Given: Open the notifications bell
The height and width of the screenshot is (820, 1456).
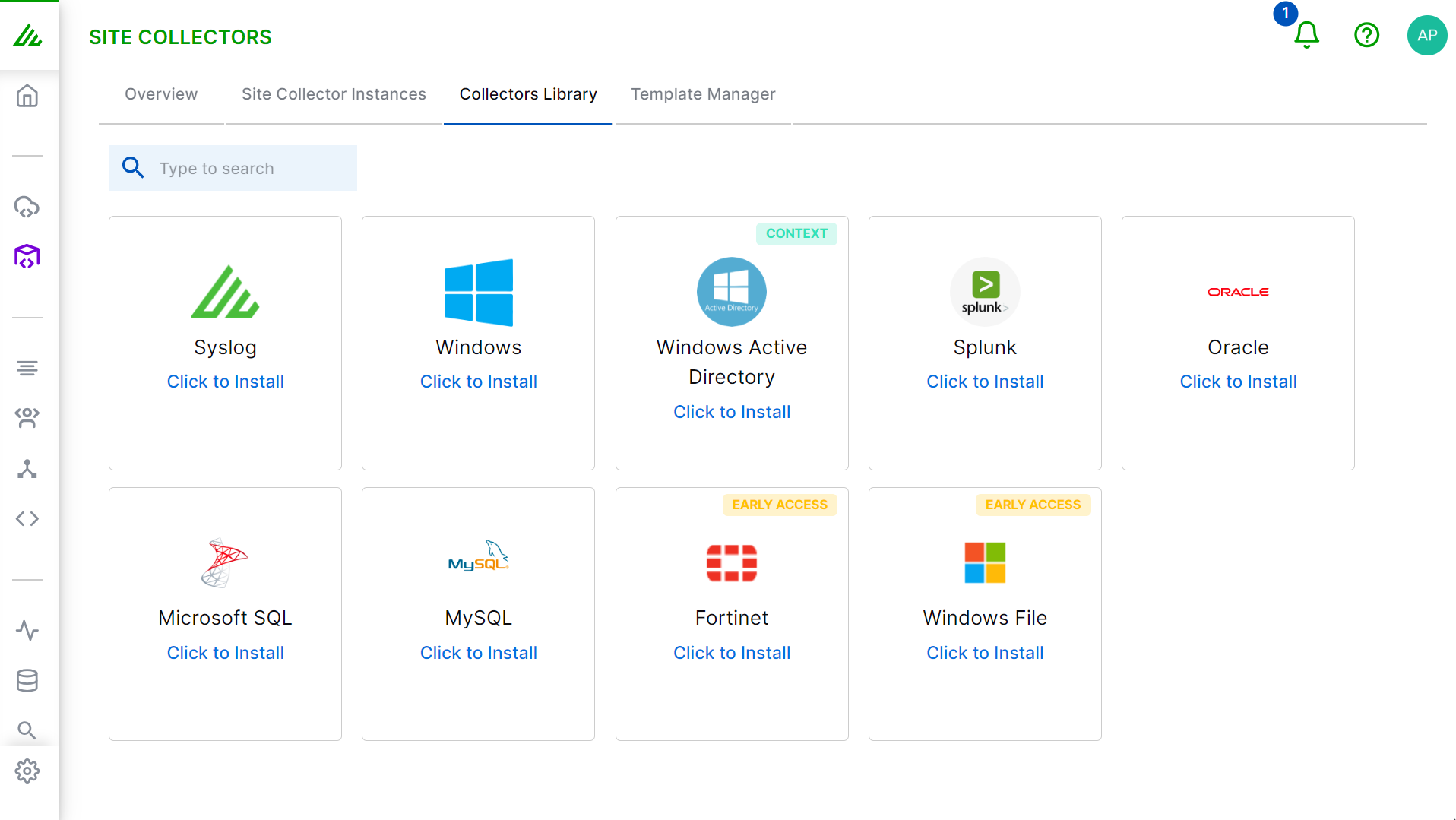Looking at the screenshot, I should 1306,35.
